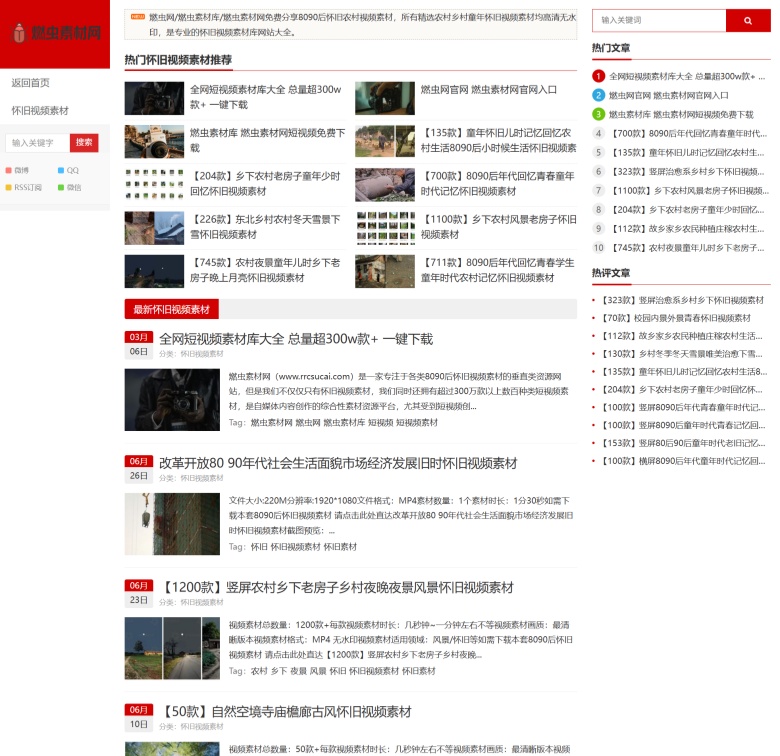This screenshot has height=756, width=780.
Task: Open thumbnail for 【1100款】乡下农村风景
Action: [x=385, y=228]
